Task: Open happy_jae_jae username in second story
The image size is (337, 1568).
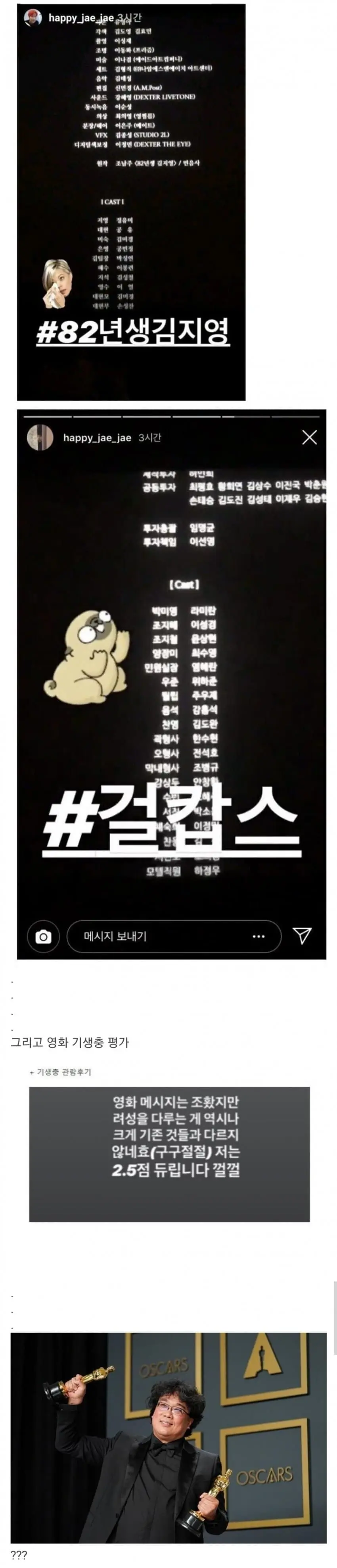Action: click(x=97, y=438)
